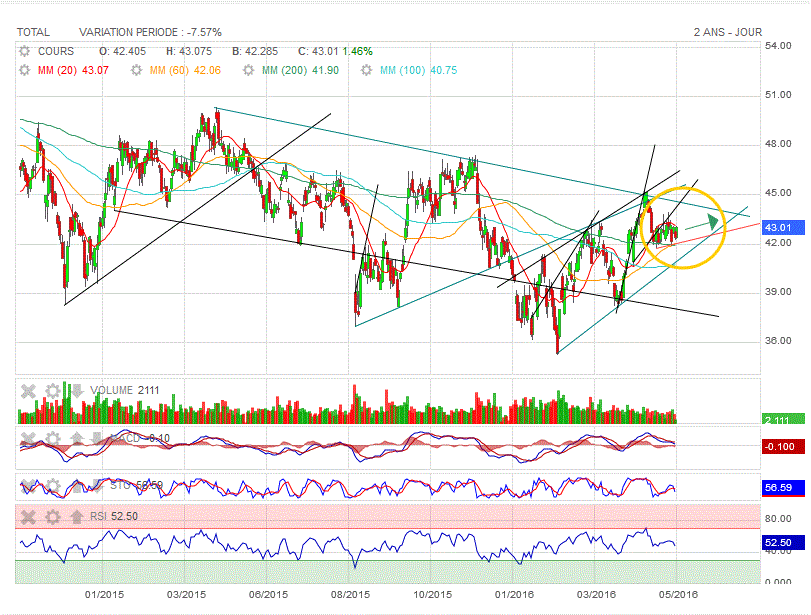Click the TOTAL ticker name
Screen dimensions: 811x615
[33, 32]
